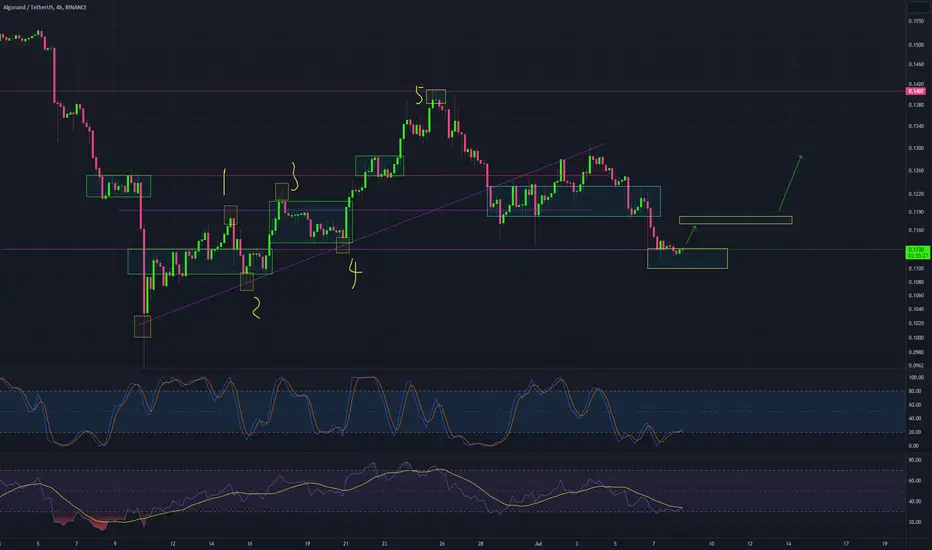Click the 0.1020 price axis value

tap(916, 323)
